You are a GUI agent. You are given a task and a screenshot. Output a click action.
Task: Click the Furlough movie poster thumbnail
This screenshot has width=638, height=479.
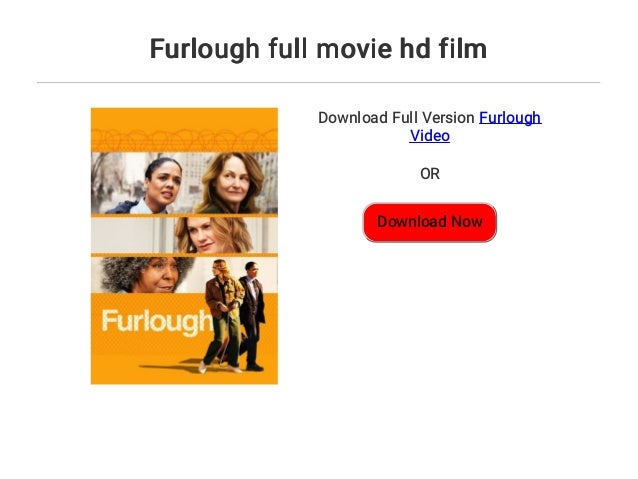[184, 246]
